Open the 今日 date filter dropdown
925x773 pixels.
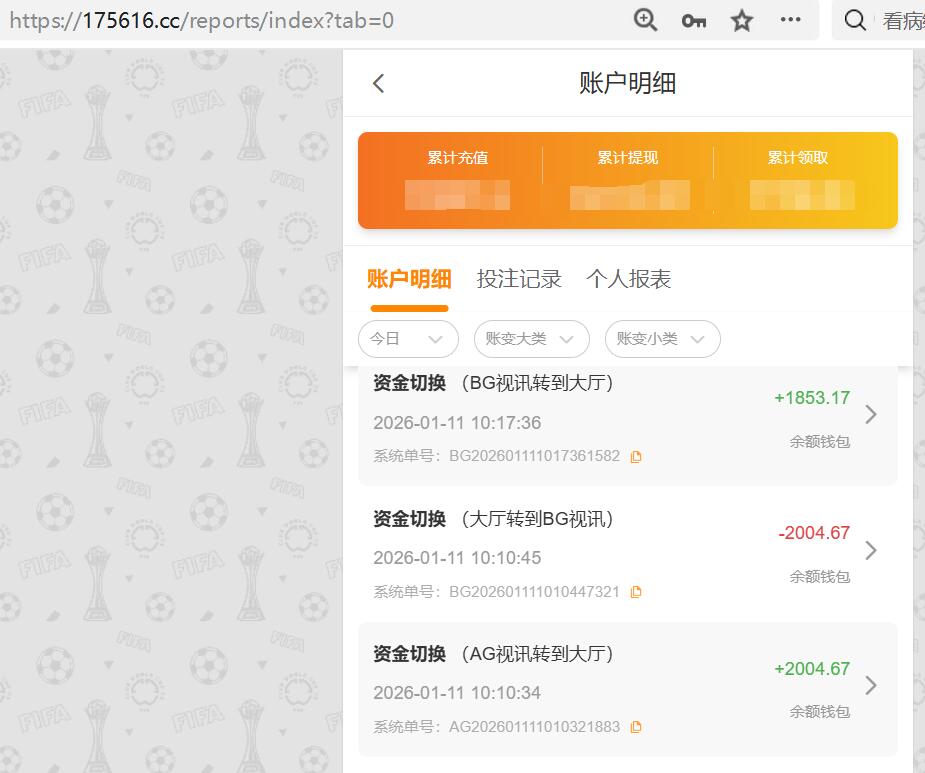pyautogui.click(x=408, y=339)
